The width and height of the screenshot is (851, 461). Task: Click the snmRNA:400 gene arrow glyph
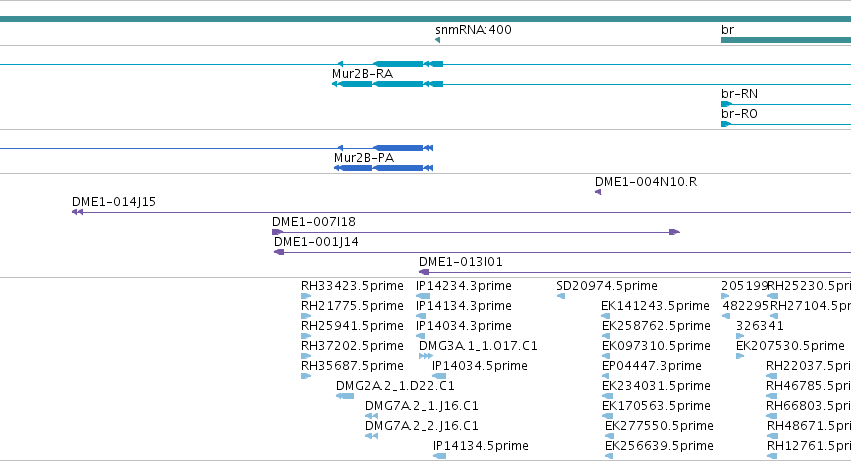coord(437,40)
